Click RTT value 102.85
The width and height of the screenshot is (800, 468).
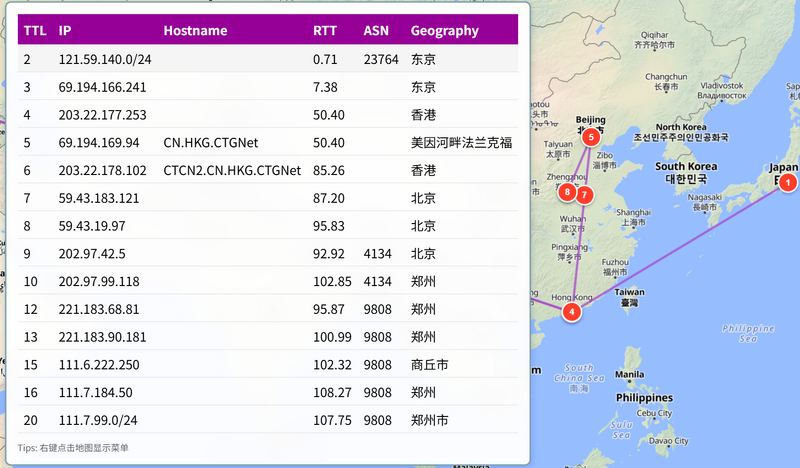[x=332, y=281]
